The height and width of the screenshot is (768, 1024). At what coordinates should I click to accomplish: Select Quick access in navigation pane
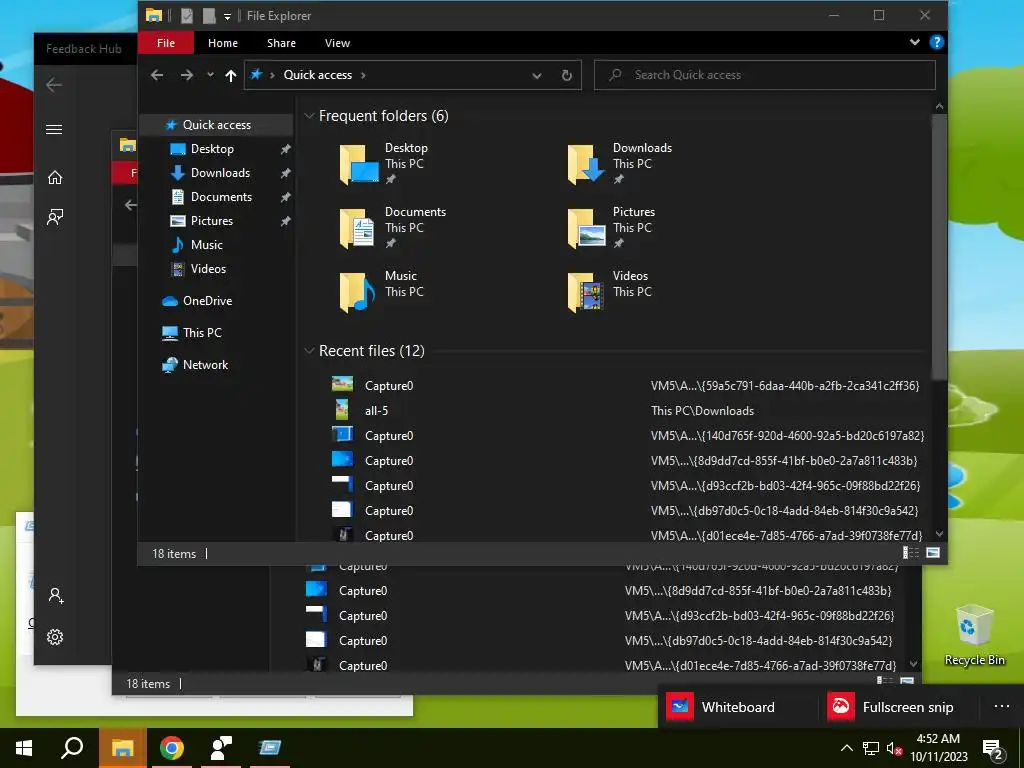point(216,125)
